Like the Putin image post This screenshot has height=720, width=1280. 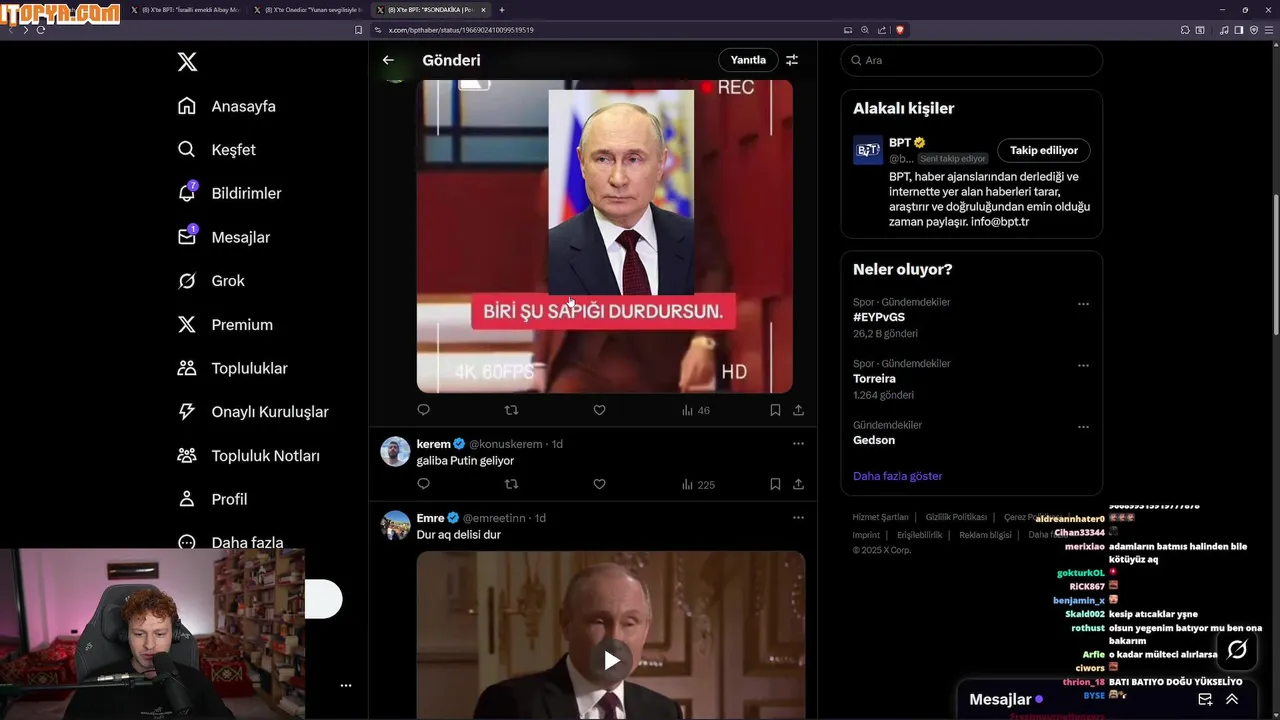click(599, 410)
